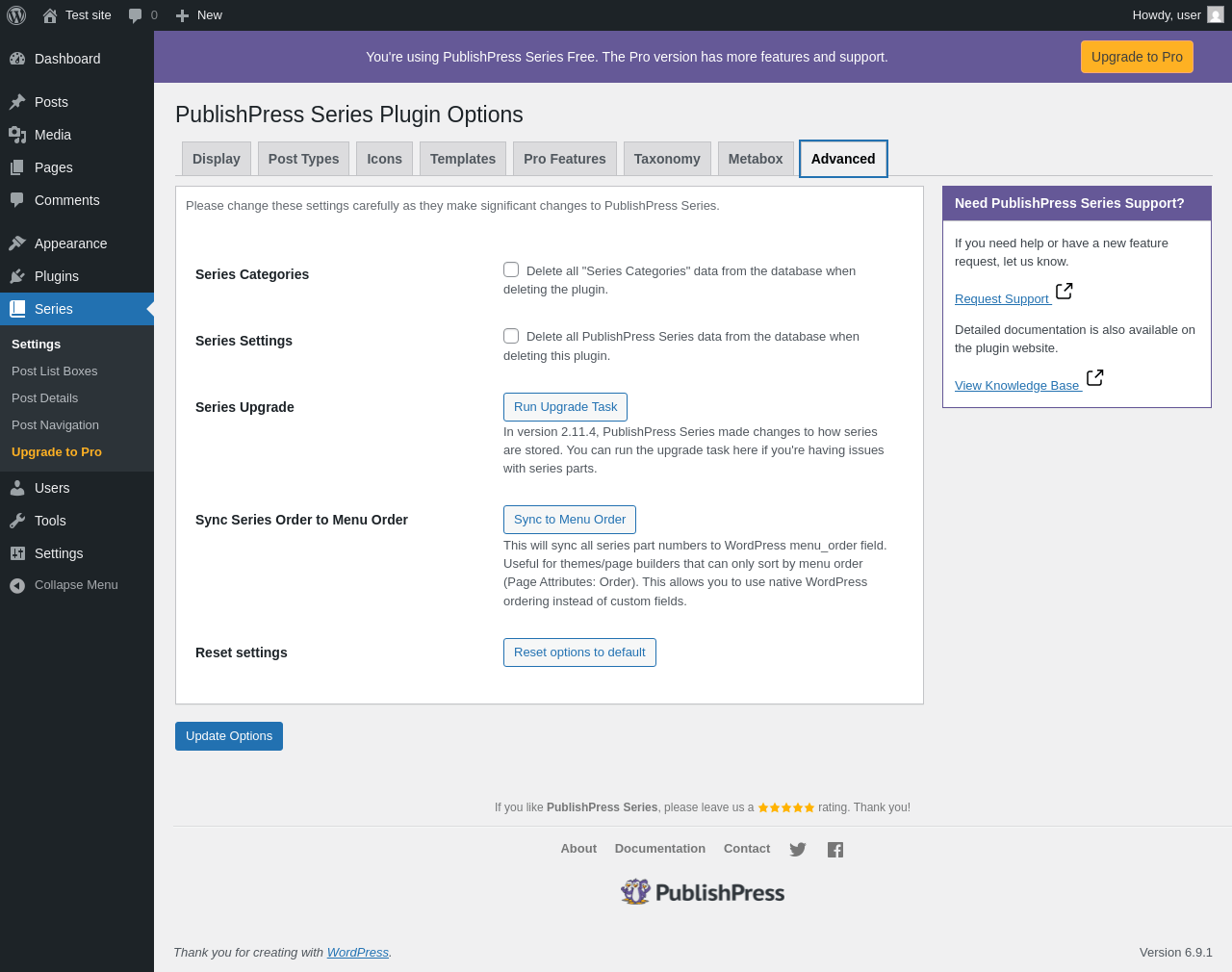Click Upgrade to Pro in sidebar submenu
The width and height of the screenshot is (1232, 972).
57,452
